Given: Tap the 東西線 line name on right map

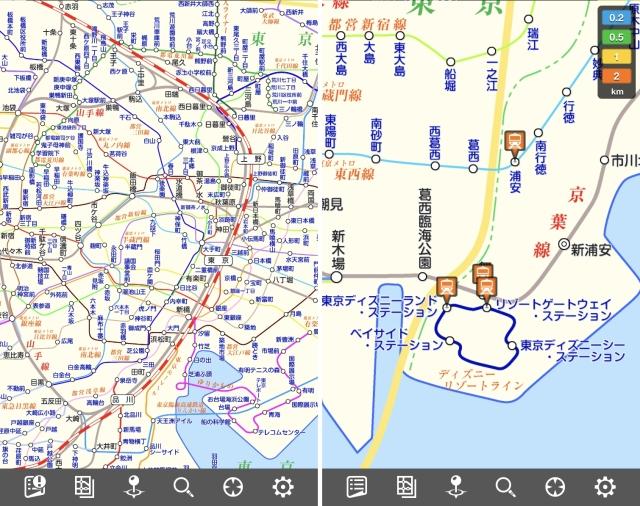Looking at the screenshot, I should (x=354, y=174).
